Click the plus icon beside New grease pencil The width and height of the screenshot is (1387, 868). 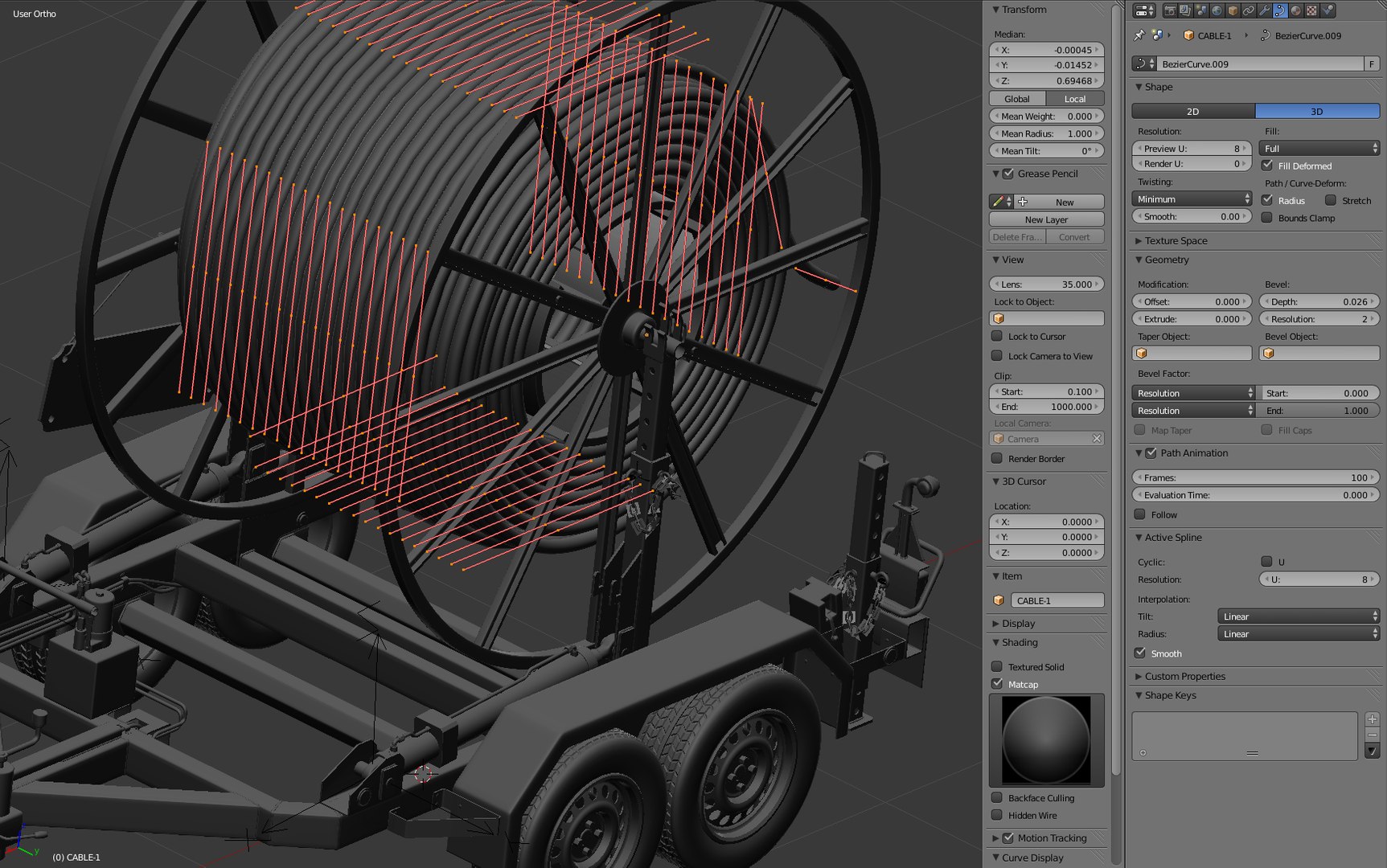click(1023, 202)
